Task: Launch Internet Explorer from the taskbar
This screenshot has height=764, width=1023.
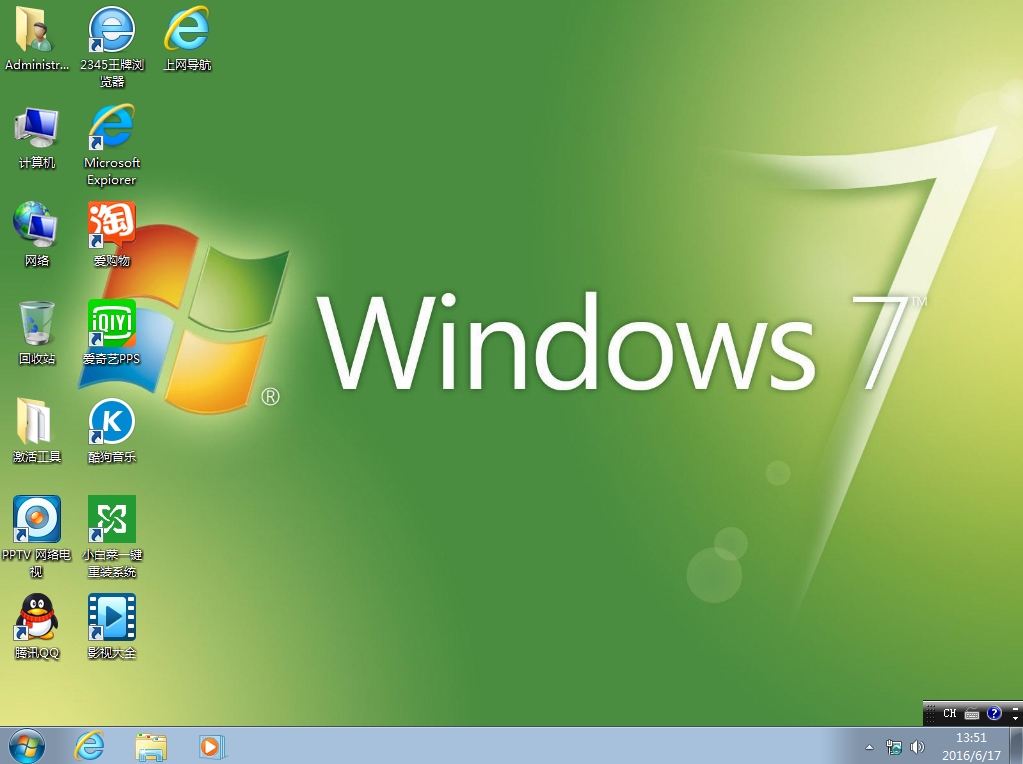Action: (89, 746)
